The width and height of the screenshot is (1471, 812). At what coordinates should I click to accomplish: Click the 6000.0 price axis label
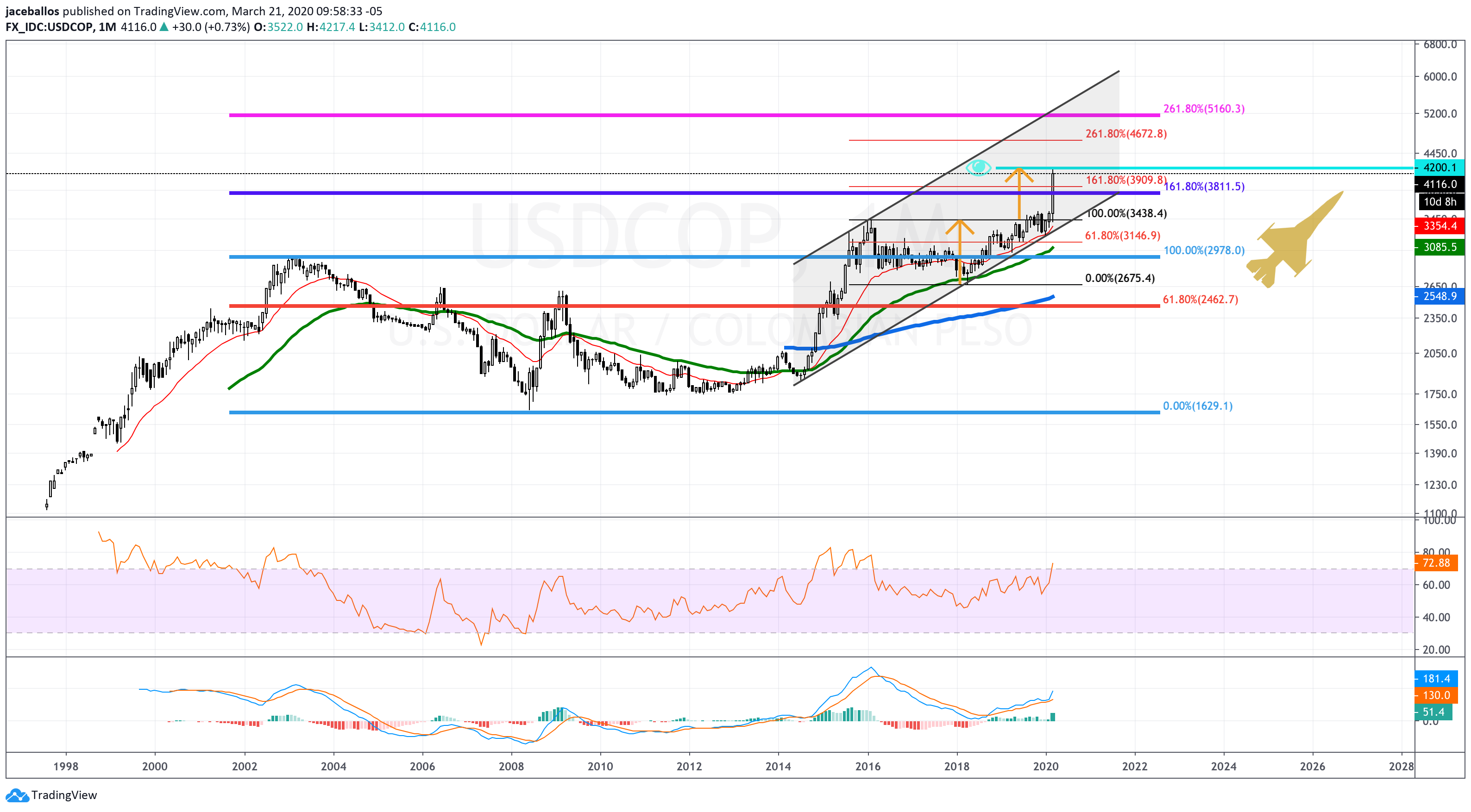pyautogui.click(x=1440, y=76)
